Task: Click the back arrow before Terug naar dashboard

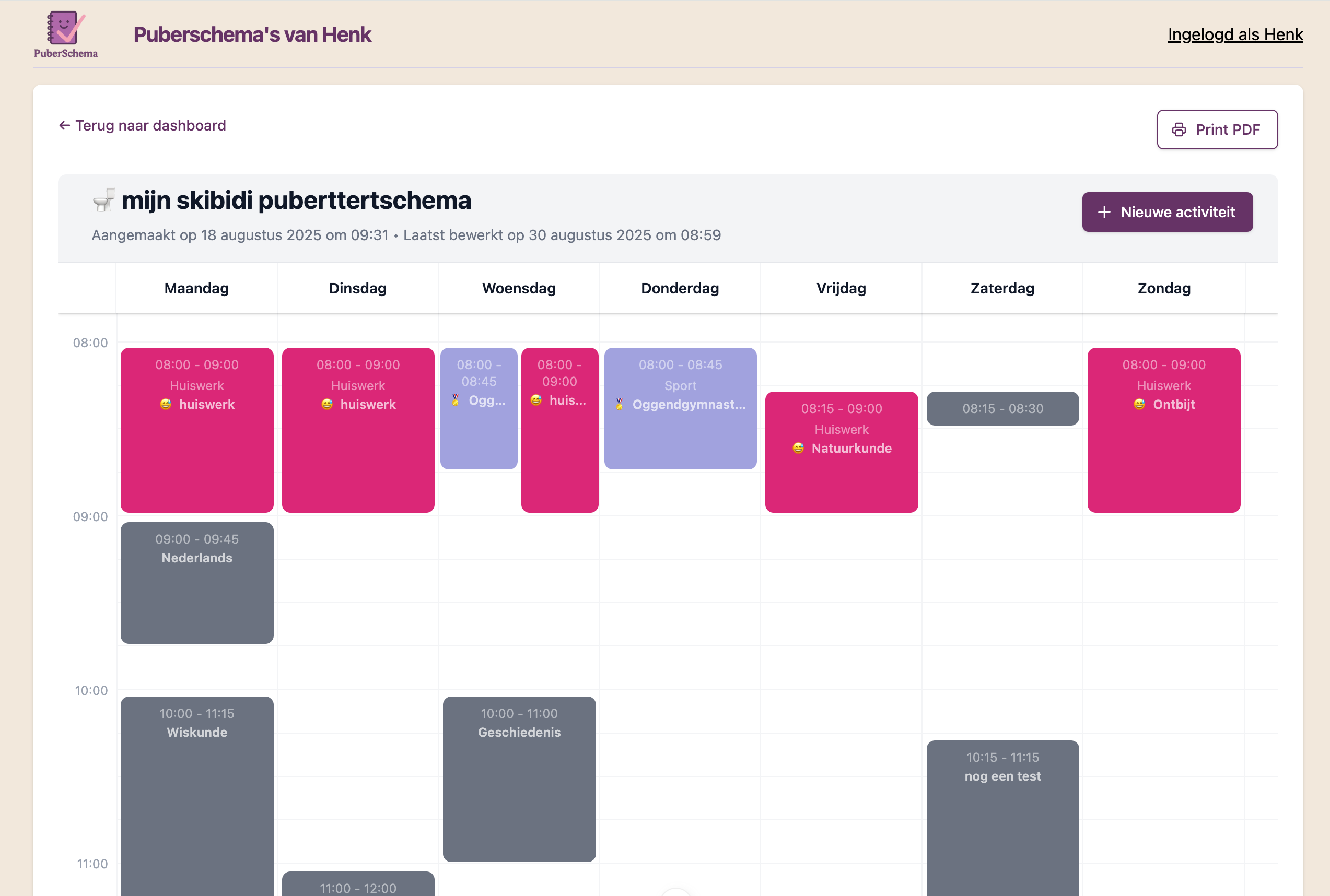Action: [65, 125]
